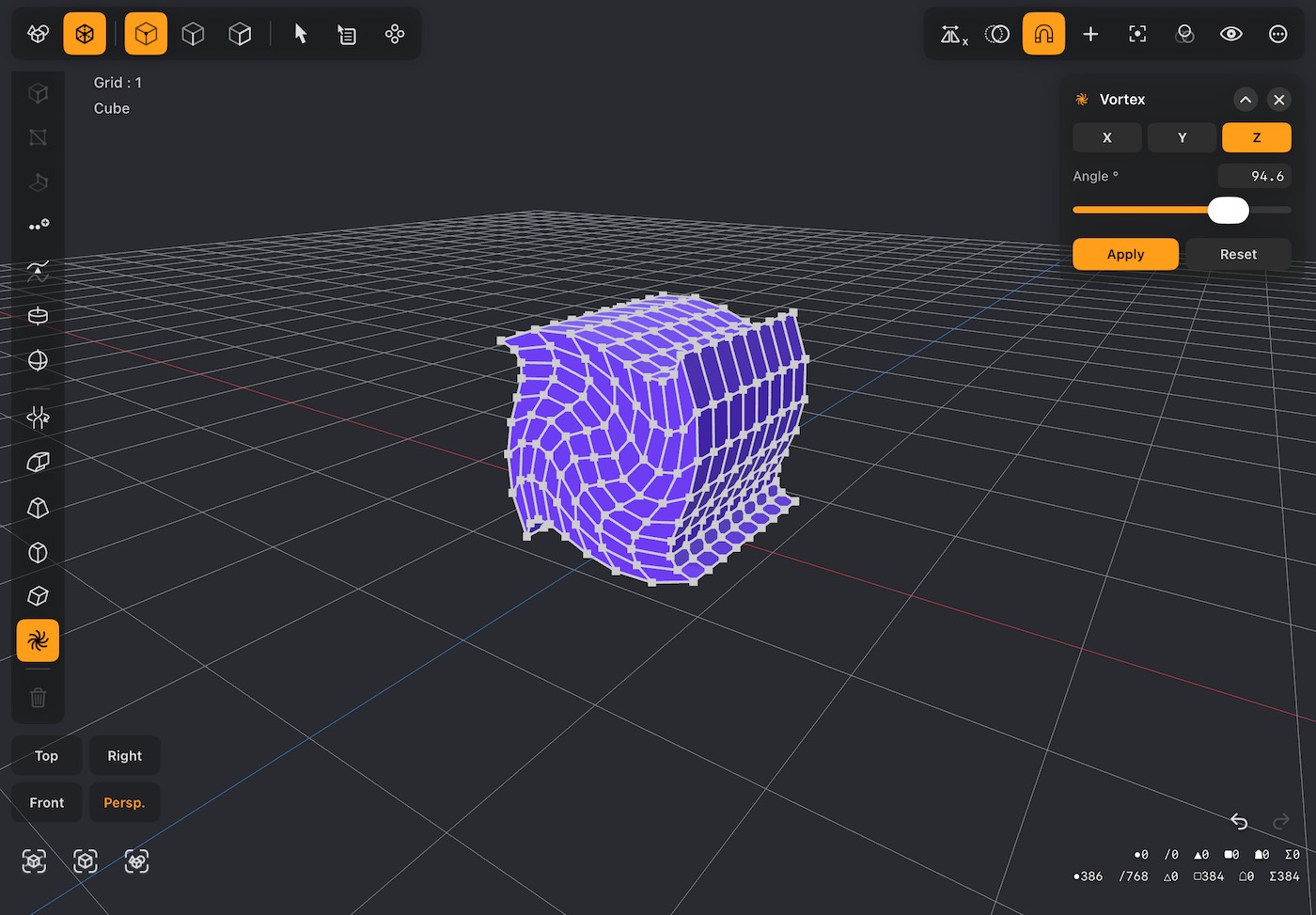Apply the Vortex deformation
The image size is (1316, 915).
click(1125, 254)
